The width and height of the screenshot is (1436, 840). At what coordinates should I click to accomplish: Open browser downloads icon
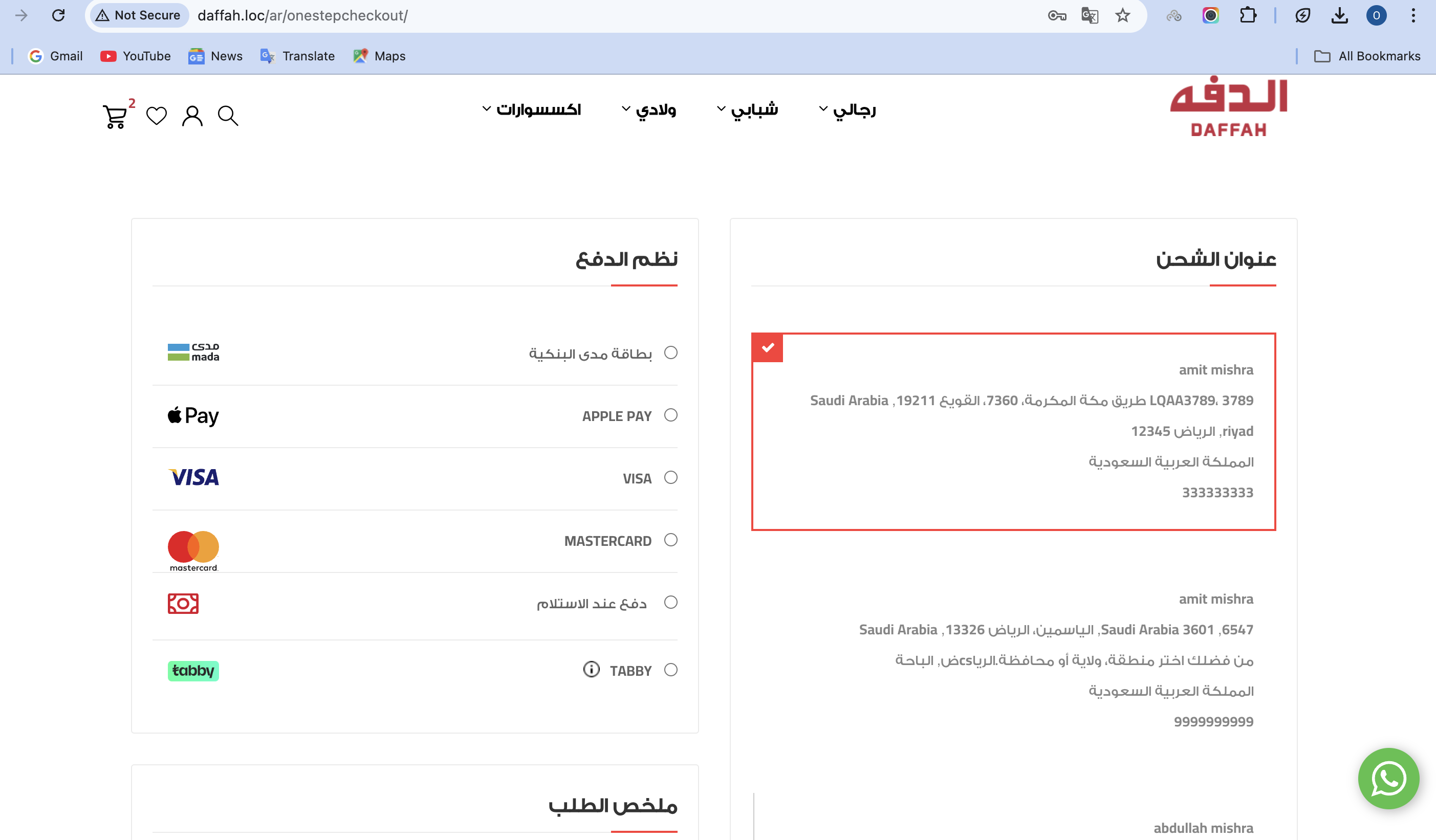pyautogui.click(x=1339, y=15)
